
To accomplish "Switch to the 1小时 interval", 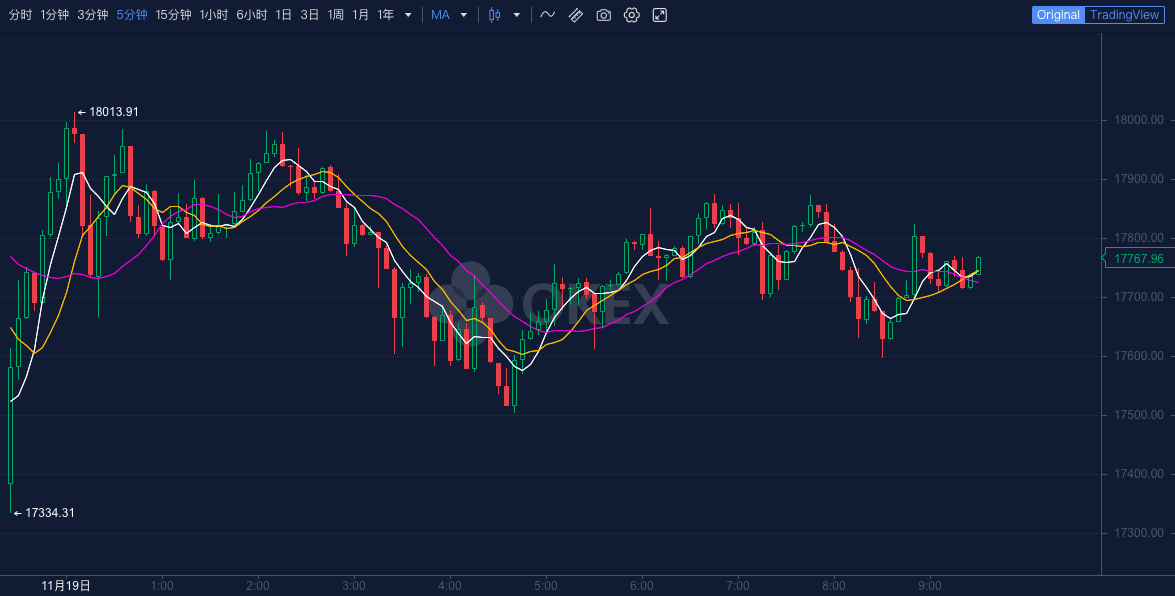I will point(214,15).
